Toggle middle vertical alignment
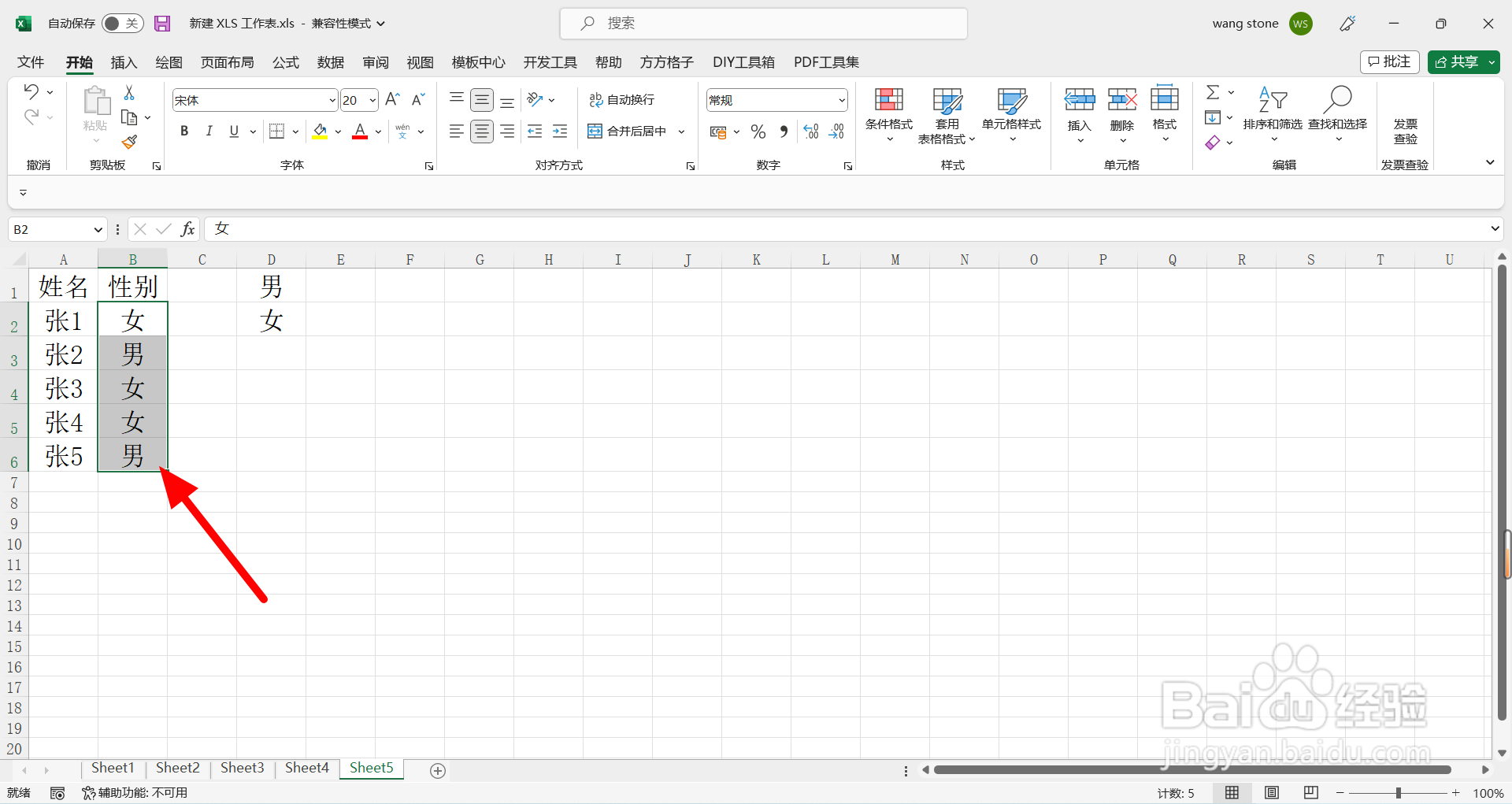Image resolution: width=1512 pixels, height=804 pixels. click(x=482, y=100)
